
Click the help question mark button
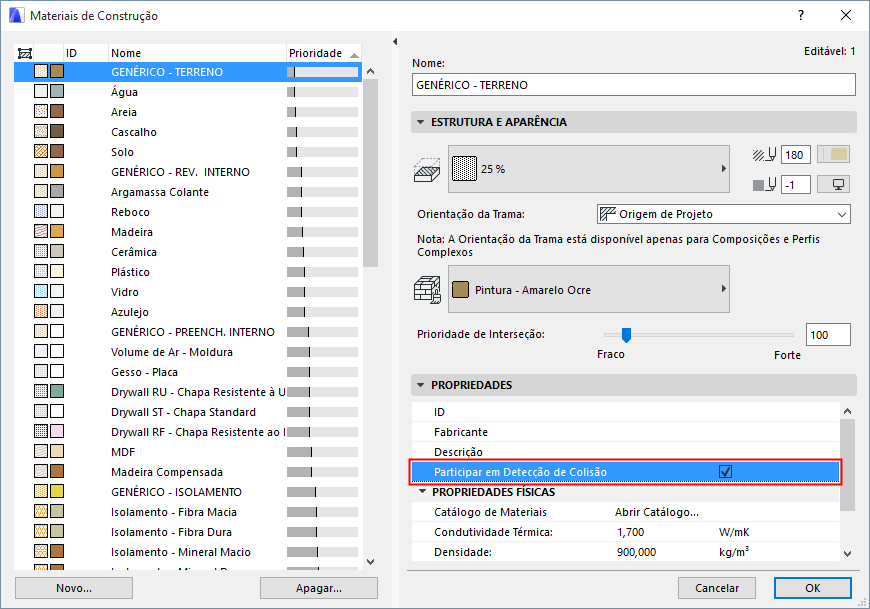tap(801, 15)
